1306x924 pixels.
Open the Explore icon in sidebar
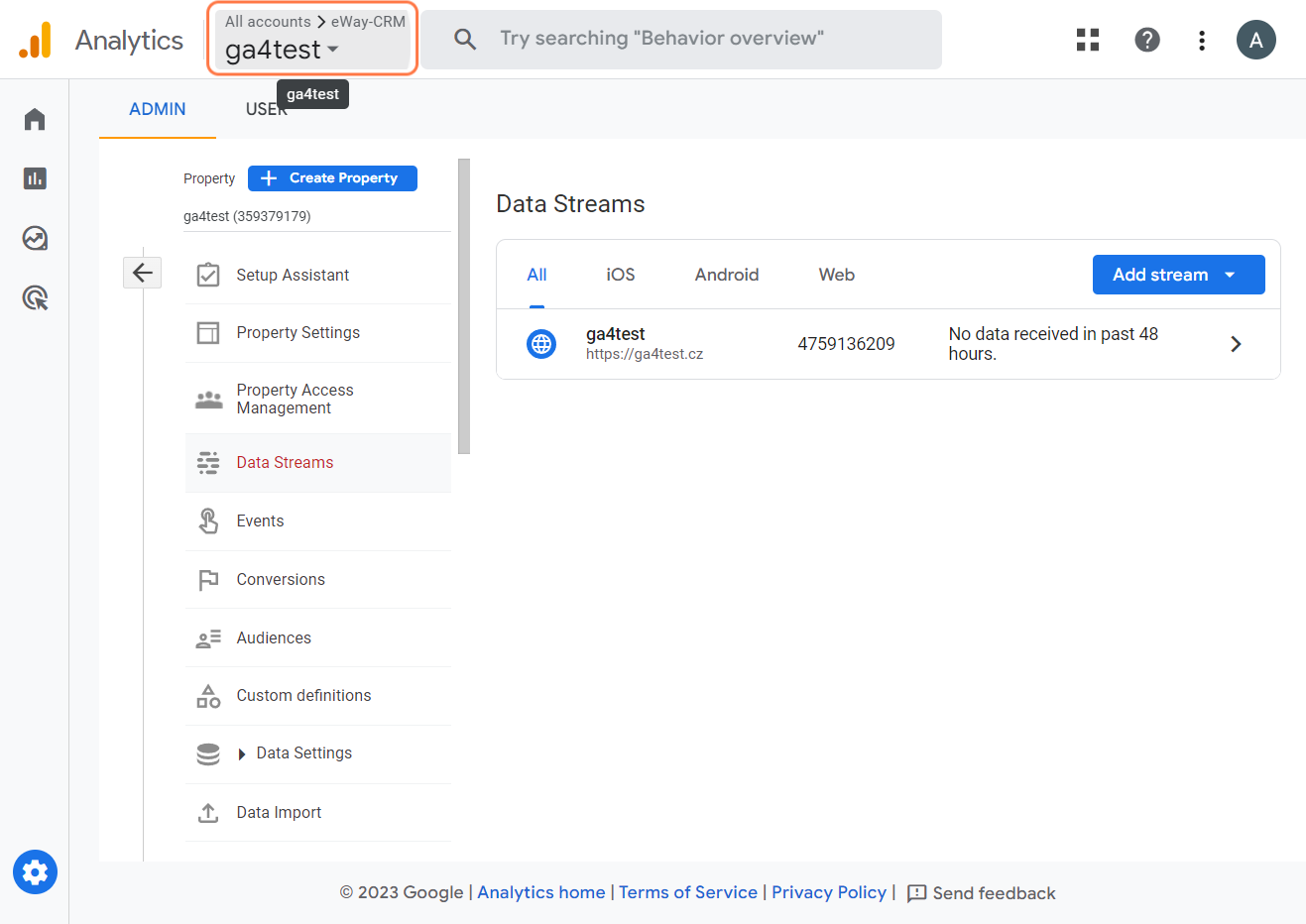[x=35, y=238]
